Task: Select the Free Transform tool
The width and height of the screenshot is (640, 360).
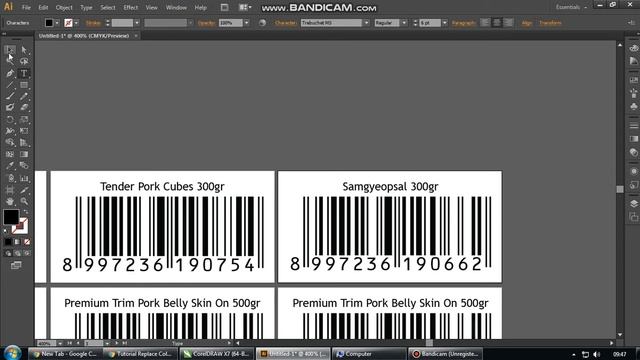Action: [x=24, y=131]
